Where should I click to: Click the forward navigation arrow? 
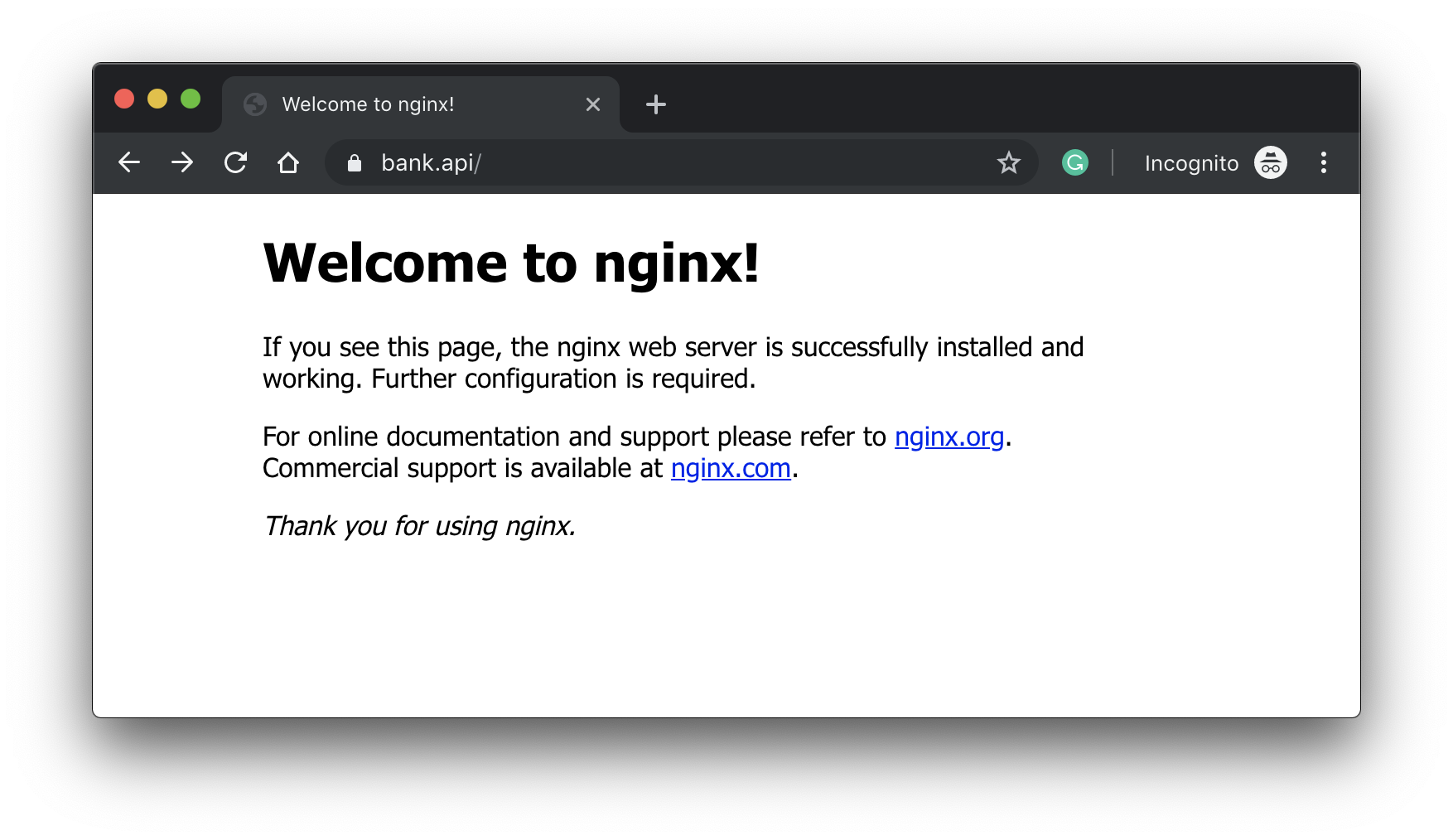[x=181, y=162]
